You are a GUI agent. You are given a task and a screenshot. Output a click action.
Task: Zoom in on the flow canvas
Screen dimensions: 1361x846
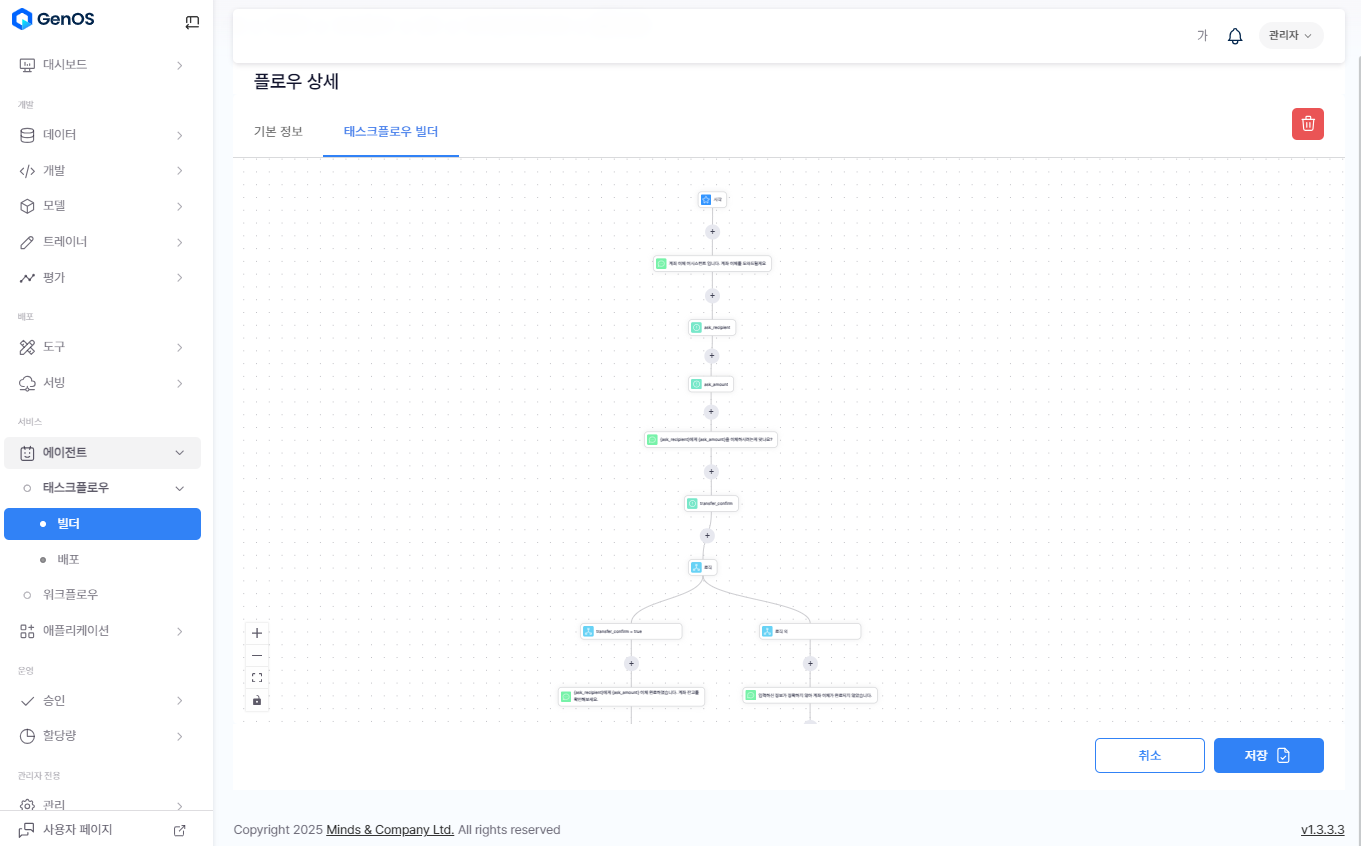click(x=257, y=633)
